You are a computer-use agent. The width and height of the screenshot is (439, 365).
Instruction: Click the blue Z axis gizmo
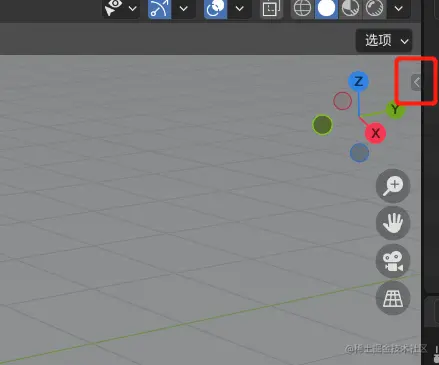[358, 81]
